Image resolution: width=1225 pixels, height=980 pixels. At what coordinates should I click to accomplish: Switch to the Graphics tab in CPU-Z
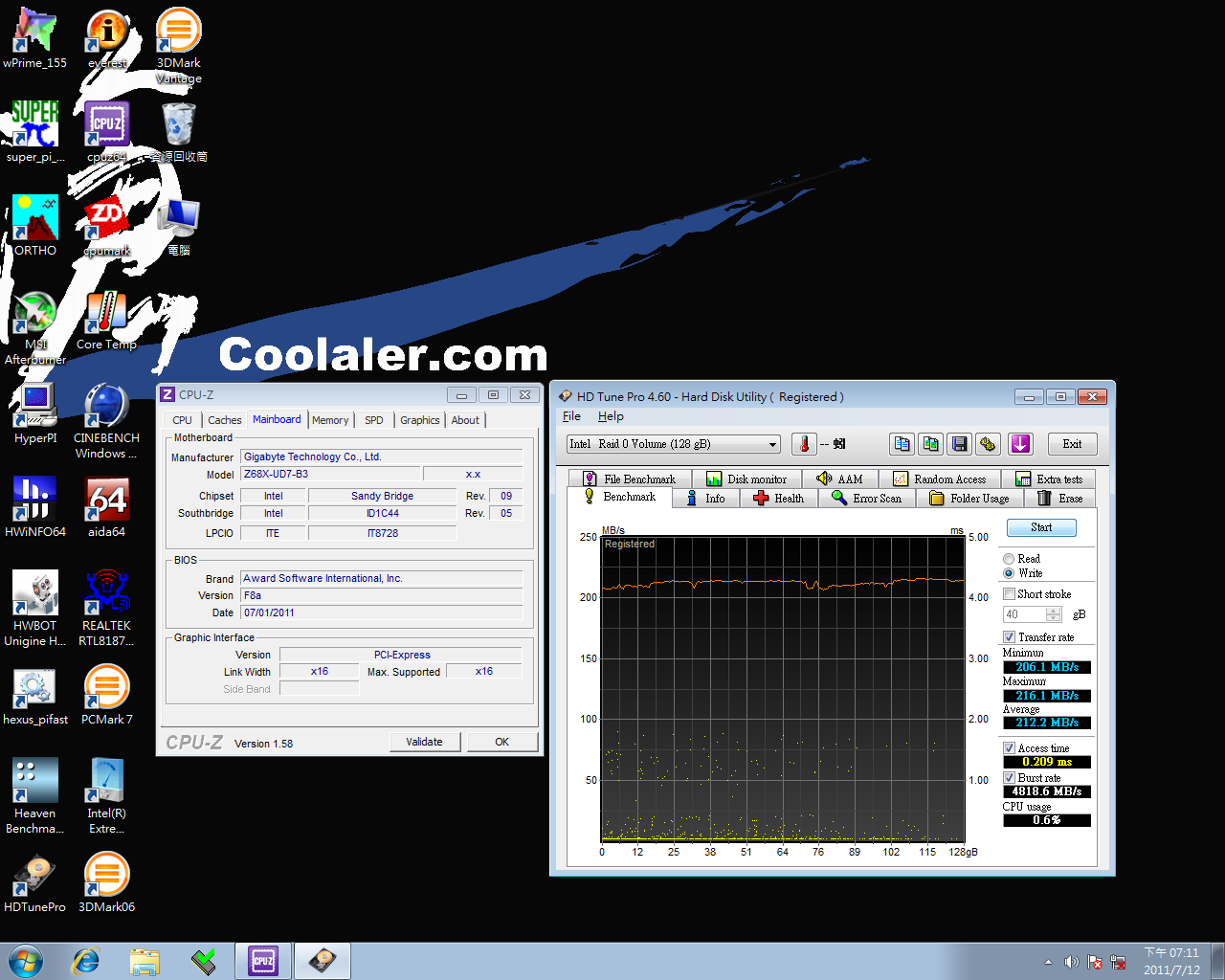(420, 420)
